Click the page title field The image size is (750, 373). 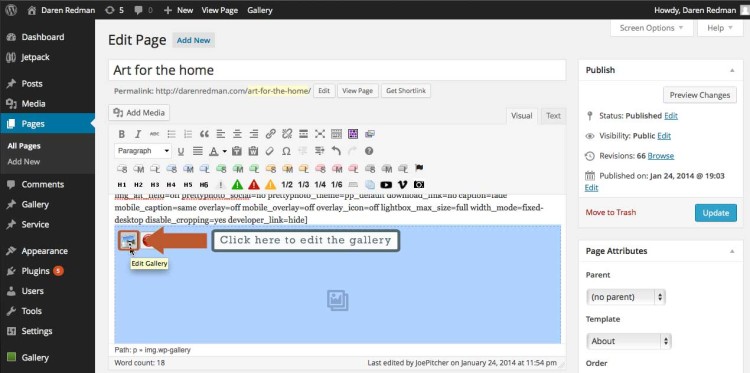(337, 70)
